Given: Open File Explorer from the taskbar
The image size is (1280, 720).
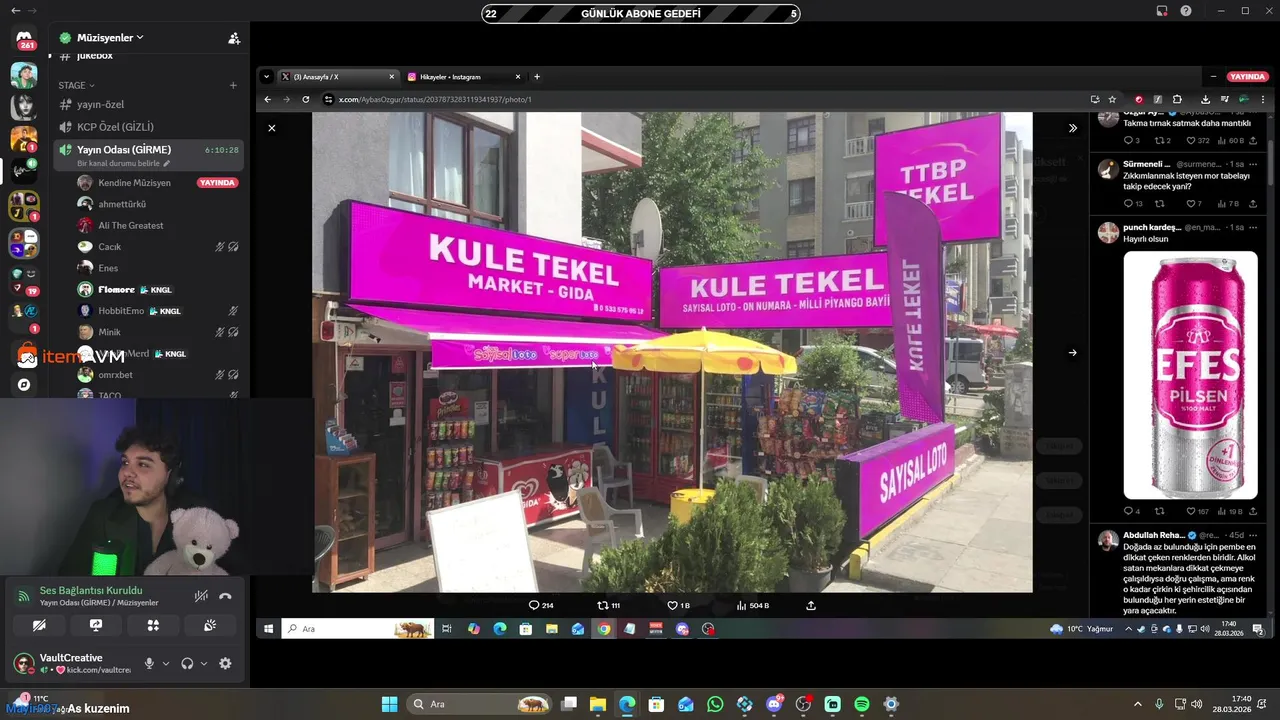Looking at the screenshot, I should tap(597, 704).
